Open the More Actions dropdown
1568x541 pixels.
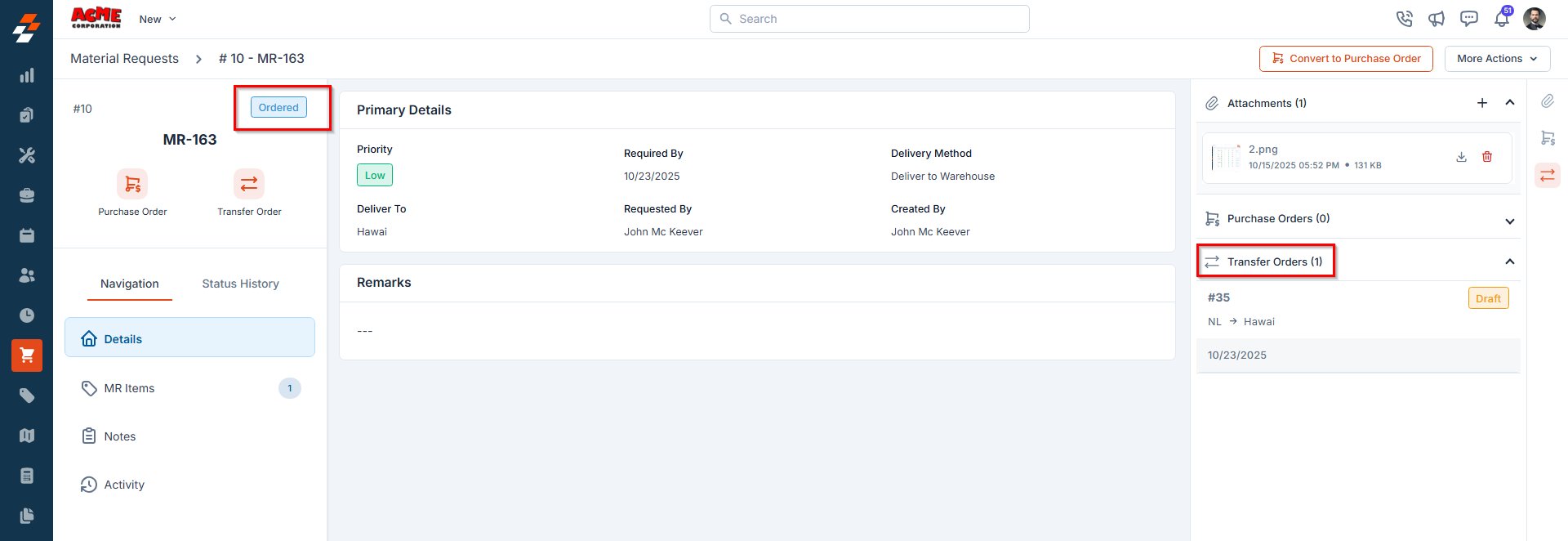(x=1497, y=59)
